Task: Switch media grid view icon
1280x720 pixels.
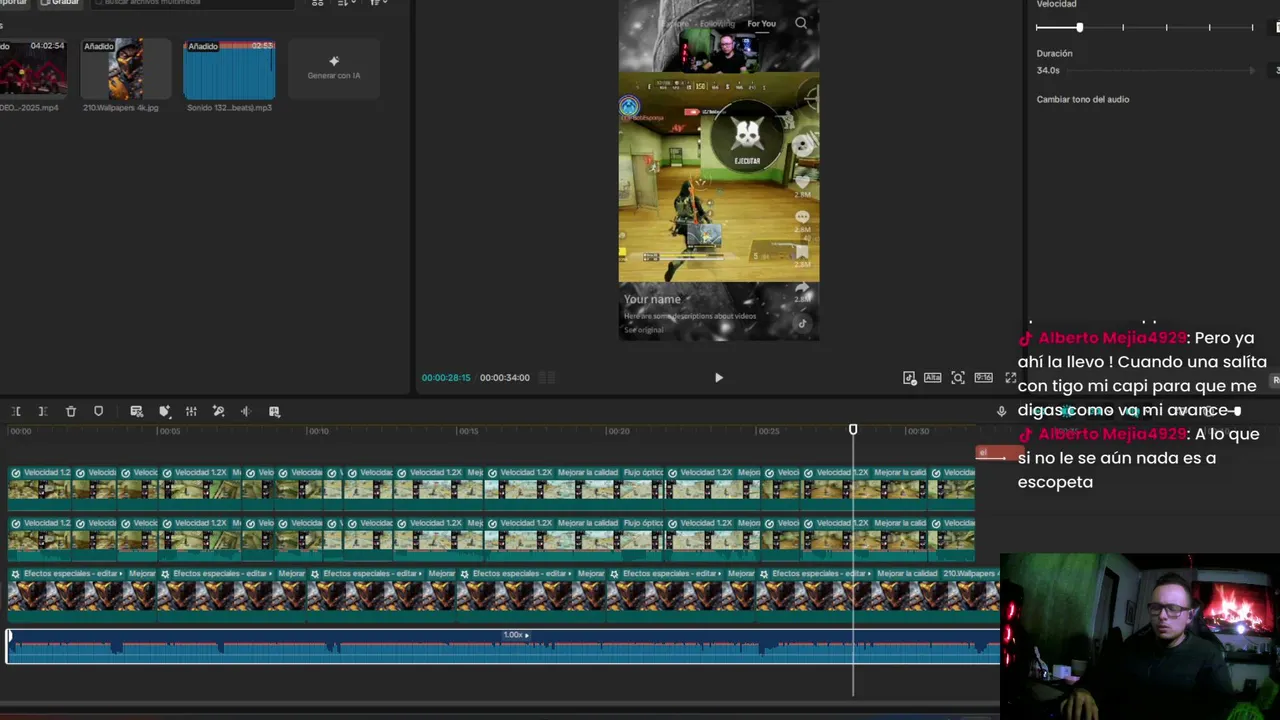Action: pyautogui.click(x=318, y=3)
